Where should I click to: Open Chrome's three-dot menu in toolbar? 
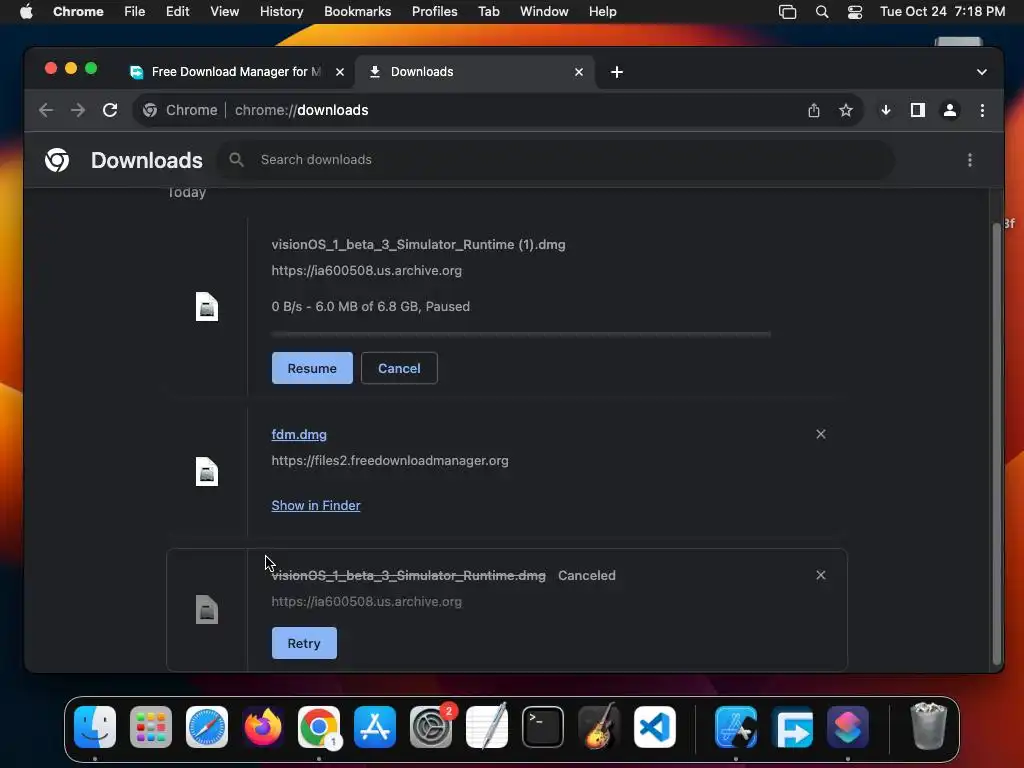[x=982, y=110]
